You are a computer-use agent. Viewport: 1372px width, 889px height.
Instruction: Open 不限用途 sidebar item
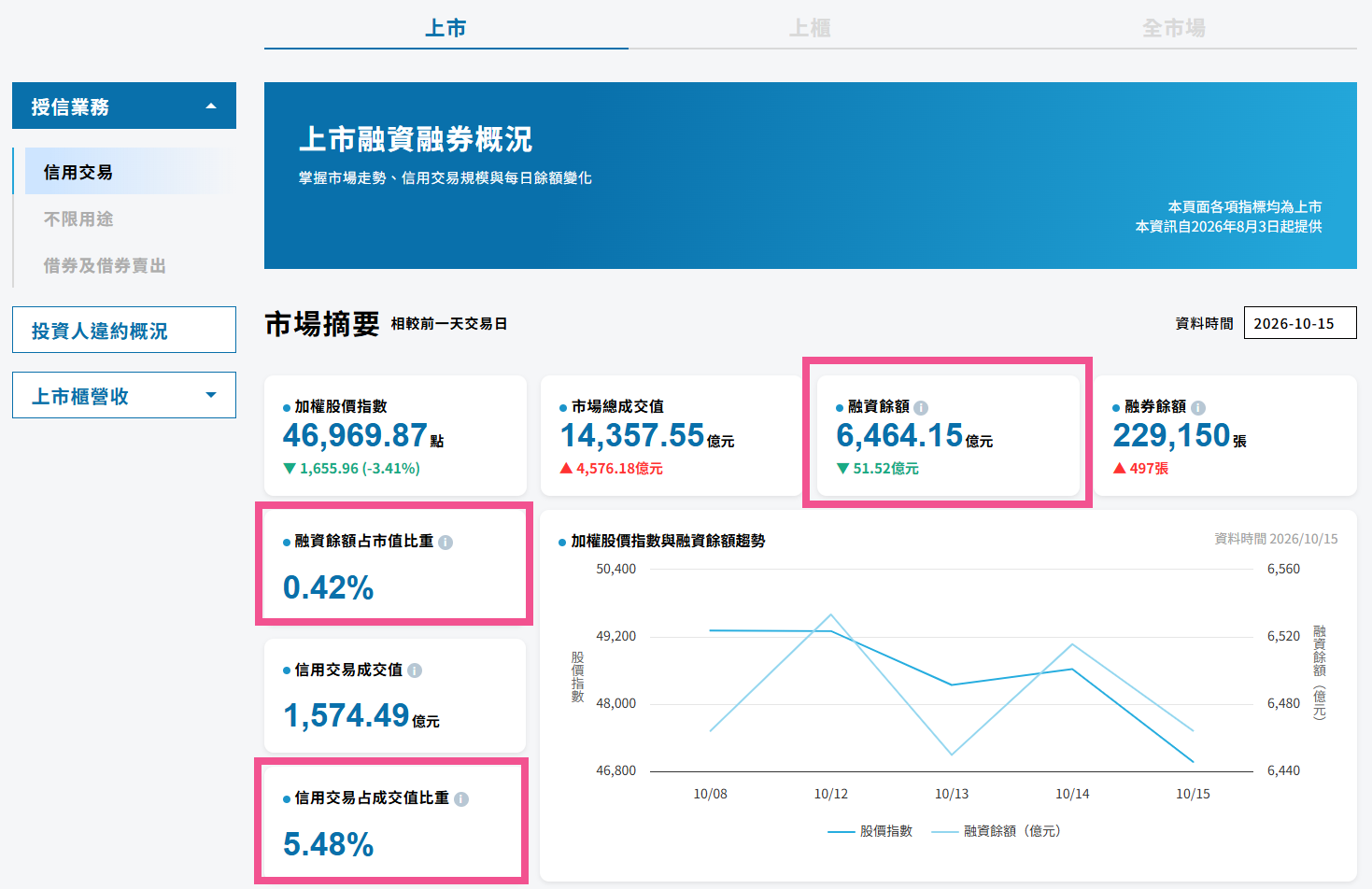pos(78,219)
